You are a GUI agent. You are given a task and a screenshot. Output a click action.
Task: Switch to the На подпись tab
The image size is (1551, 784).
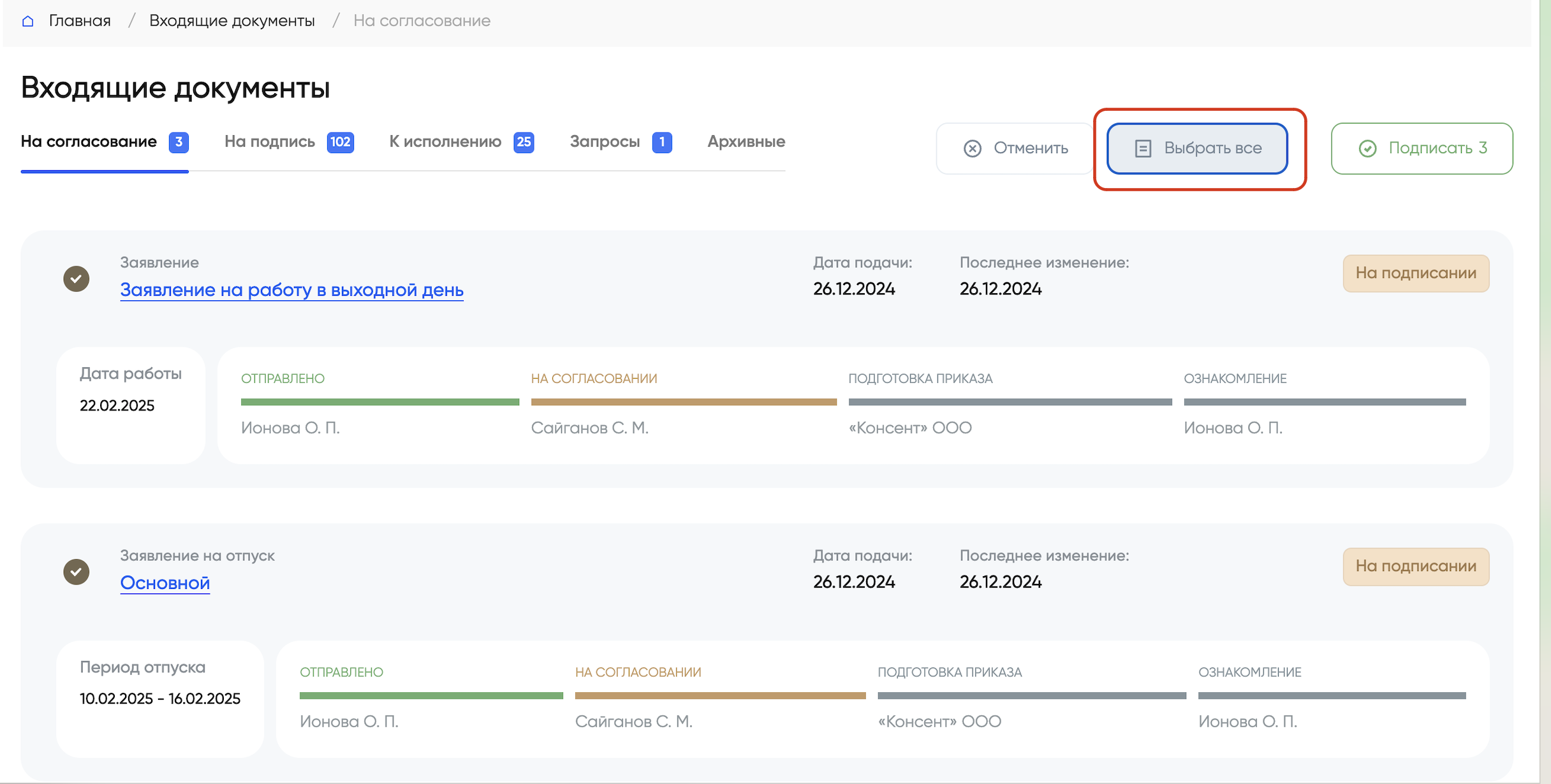(270, 142)
